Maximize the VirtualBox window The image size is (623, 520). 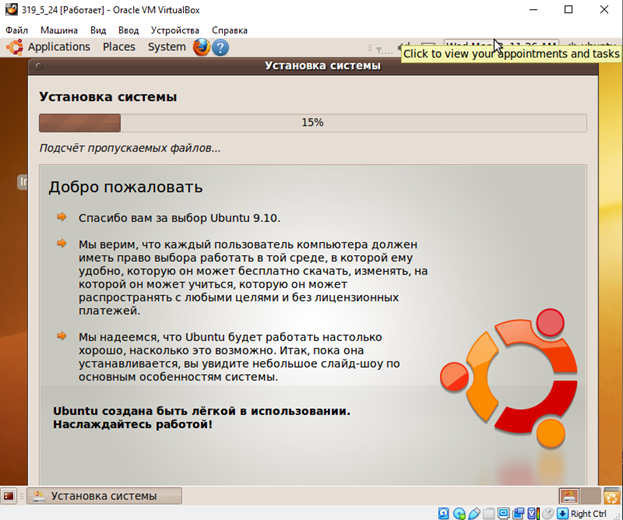(569, 9)
